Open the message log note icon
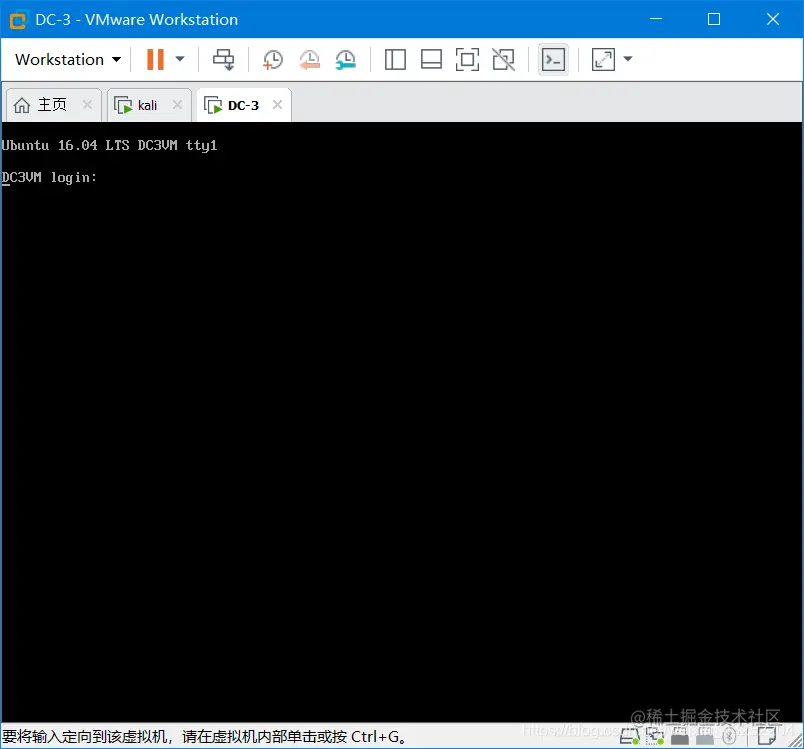 (767, 736)
